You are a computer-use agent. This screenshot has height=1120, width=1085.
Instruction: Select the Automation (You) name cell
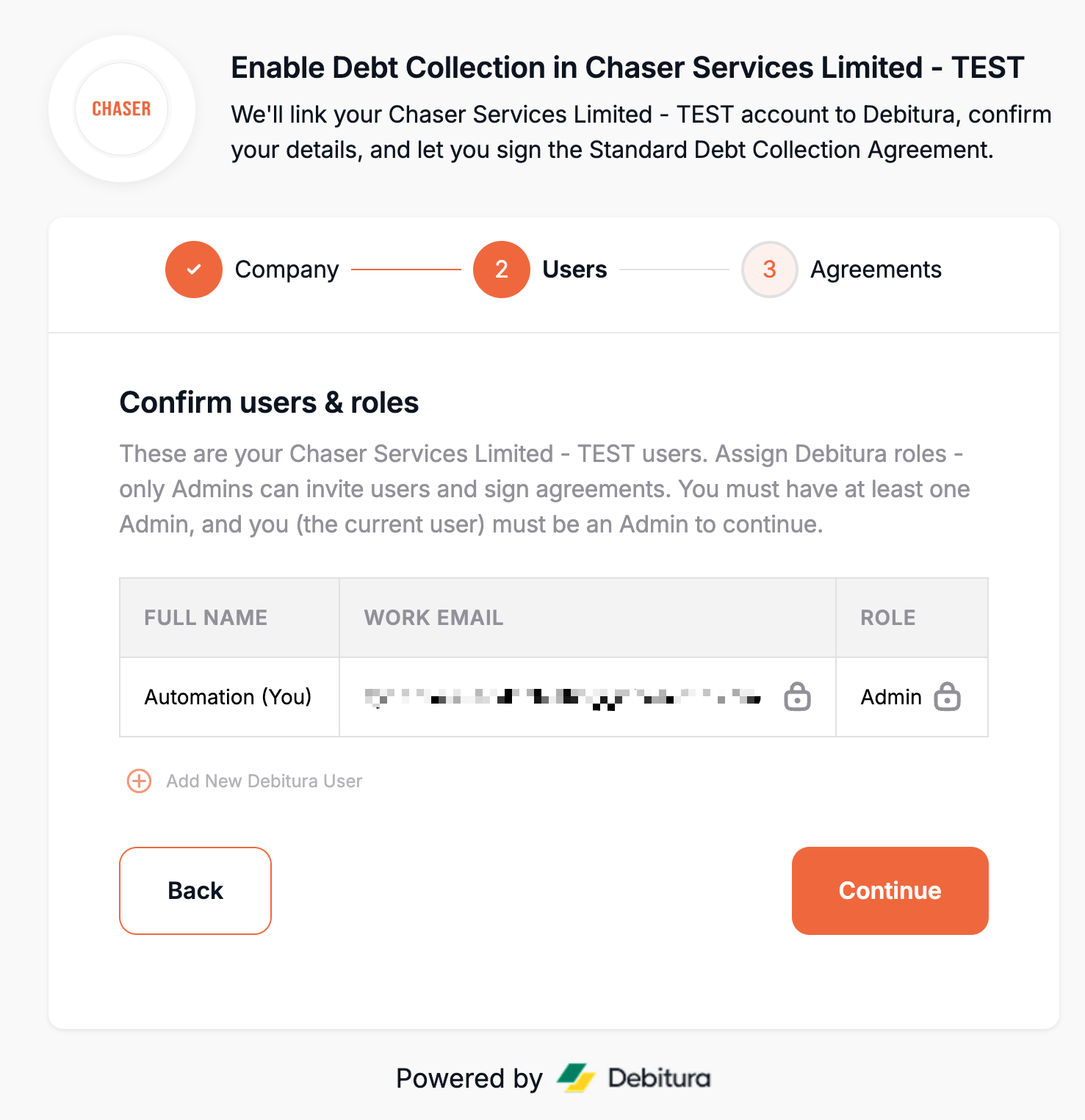click(228, 697)
